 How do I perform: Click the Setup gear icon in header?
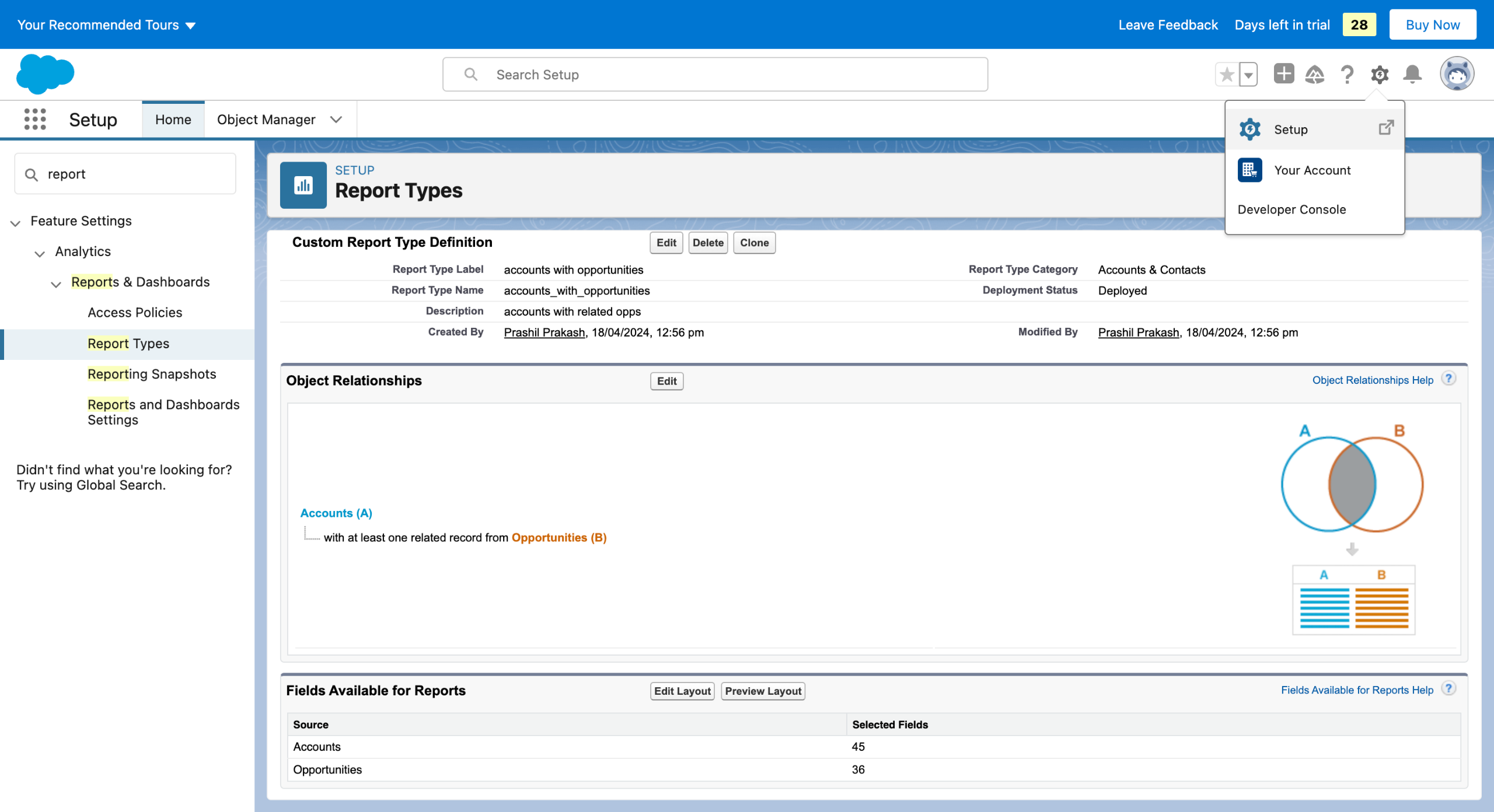click(1380, 74)
